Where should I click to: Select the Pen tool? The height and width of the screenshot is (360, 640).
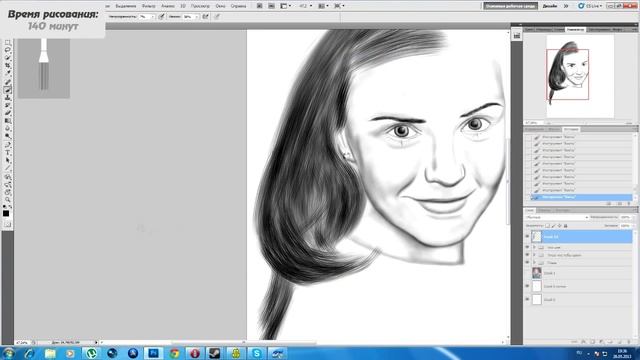tap(7, 144)
